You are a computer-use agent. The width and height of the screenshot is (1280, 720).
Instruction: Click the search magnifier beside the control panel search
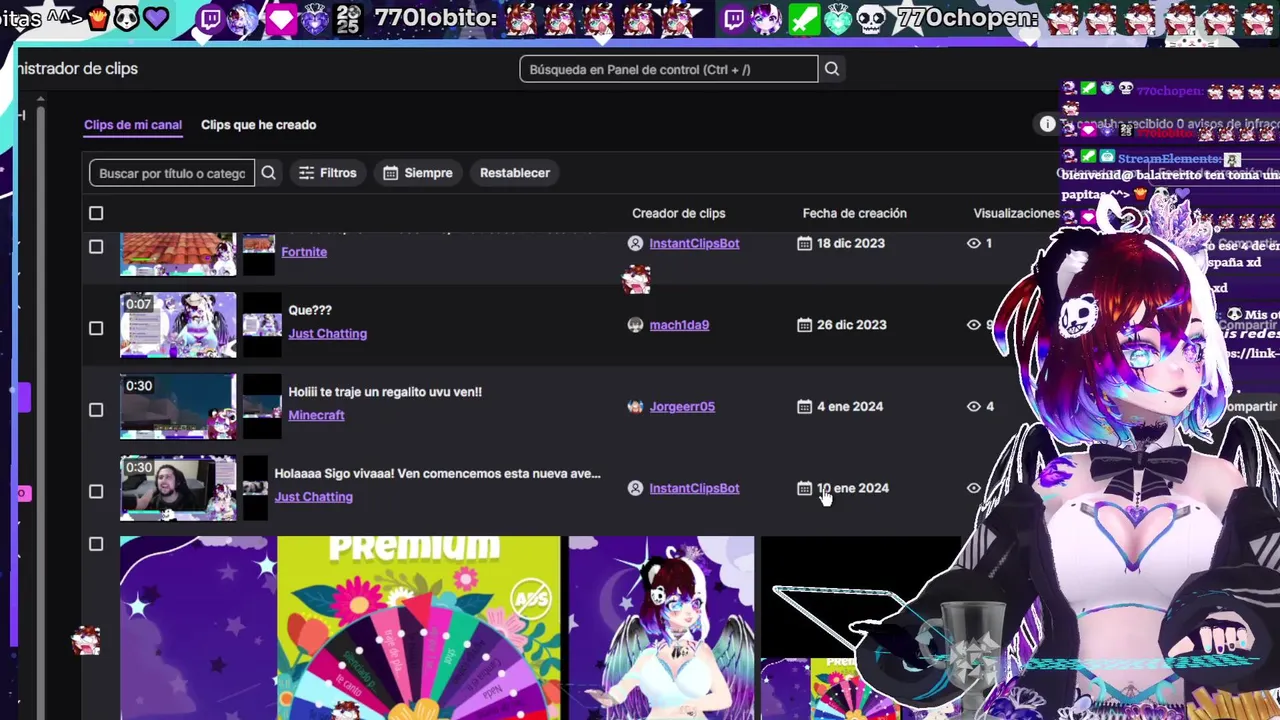pos(832,69)
